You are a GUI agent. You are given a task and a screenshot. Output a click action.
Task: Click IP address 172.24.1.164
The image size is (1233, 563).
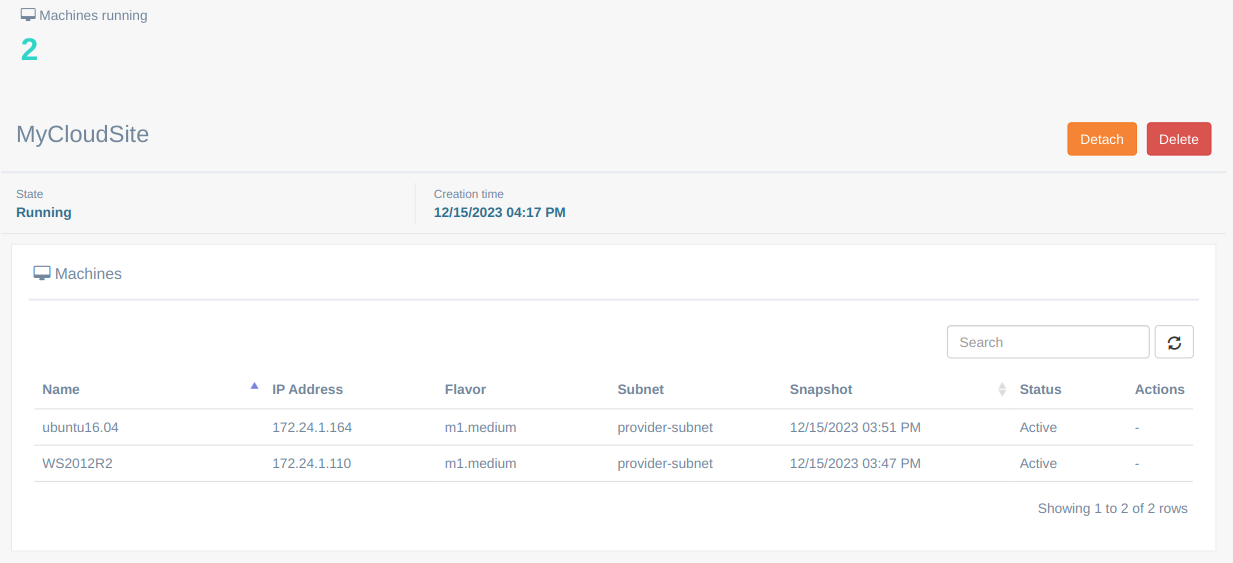(x=312, y=427)
